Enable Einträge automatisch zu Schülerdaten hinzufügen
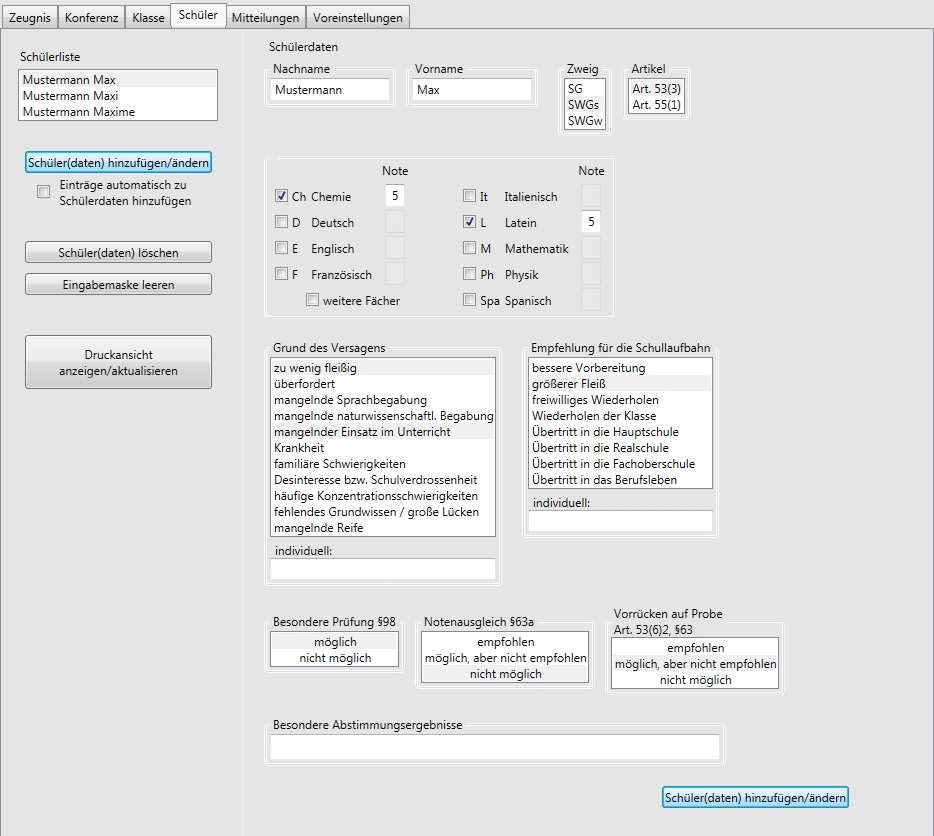The height and width of the screenshot is (836, 934). click(43, 192)
